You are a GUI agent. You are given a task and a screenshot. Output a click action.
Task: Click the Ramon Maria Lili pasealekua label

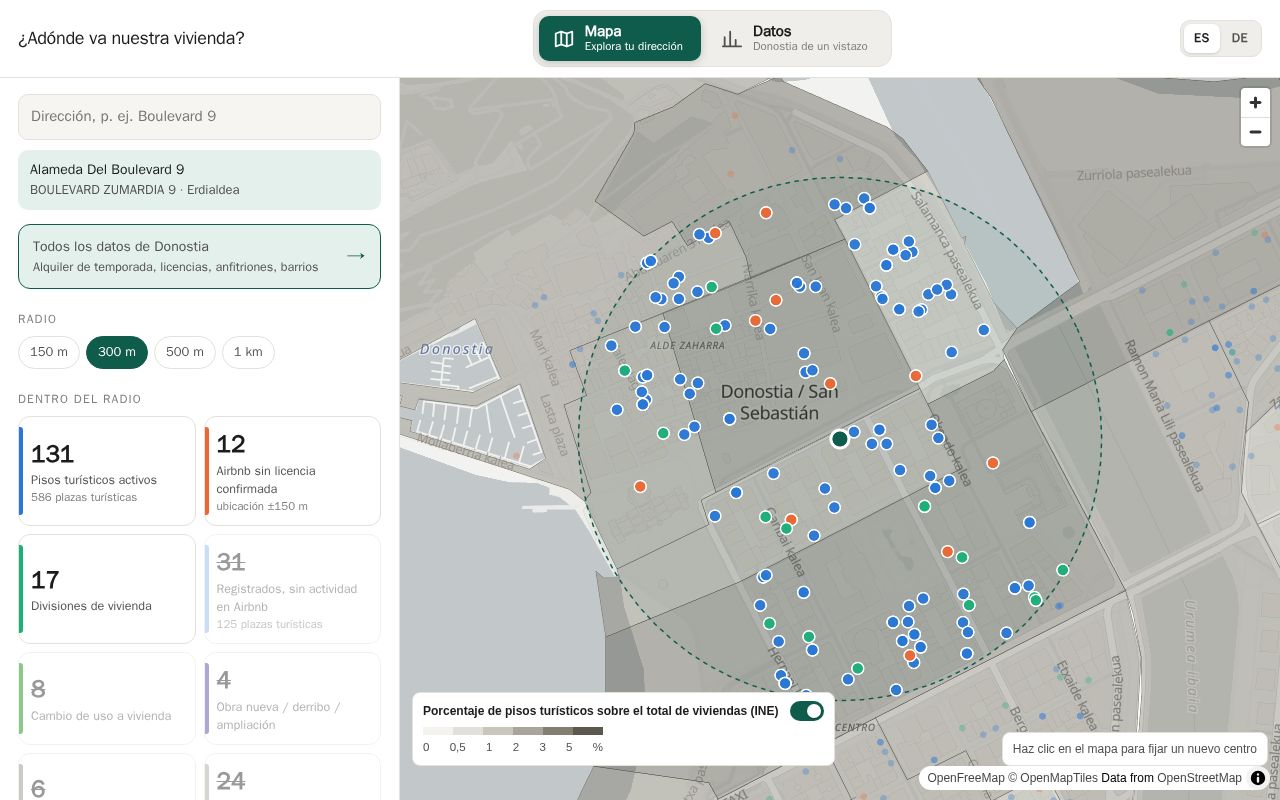pyautogui.click(x=1164, y=415)
